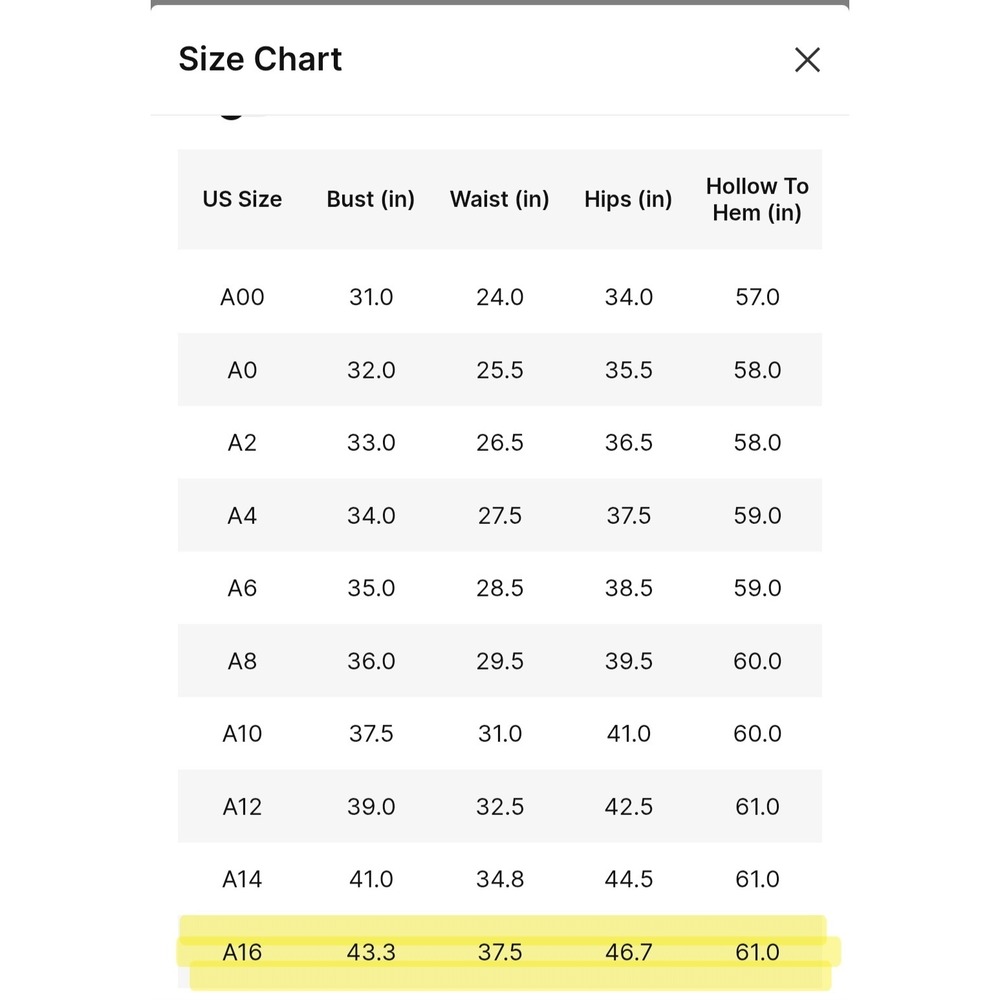Viewport: 1000px width, 1000px height.
Task: Click the 43.3 bust value for A16
Action: (x=371, y=952)
